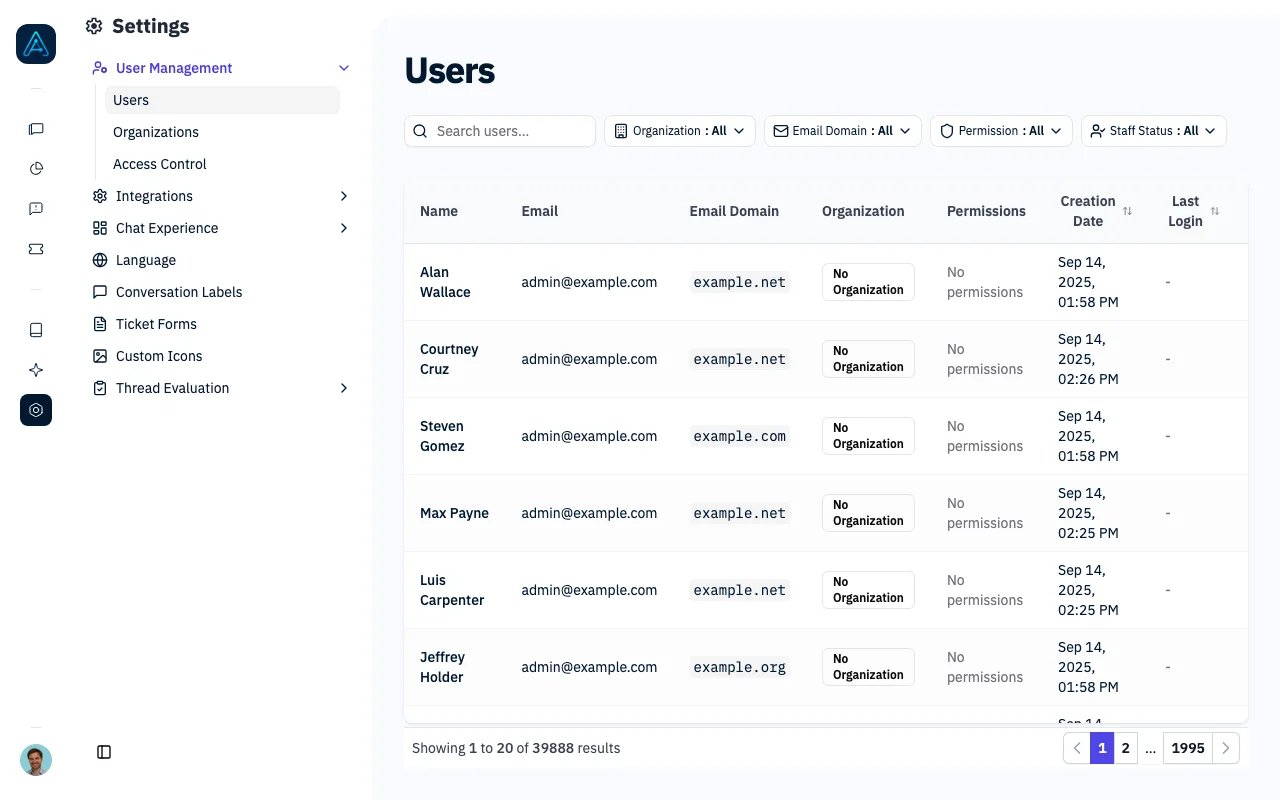The image size is (1280, 800).
Task: Click User Management people icon
Action: tap(100, 68)
